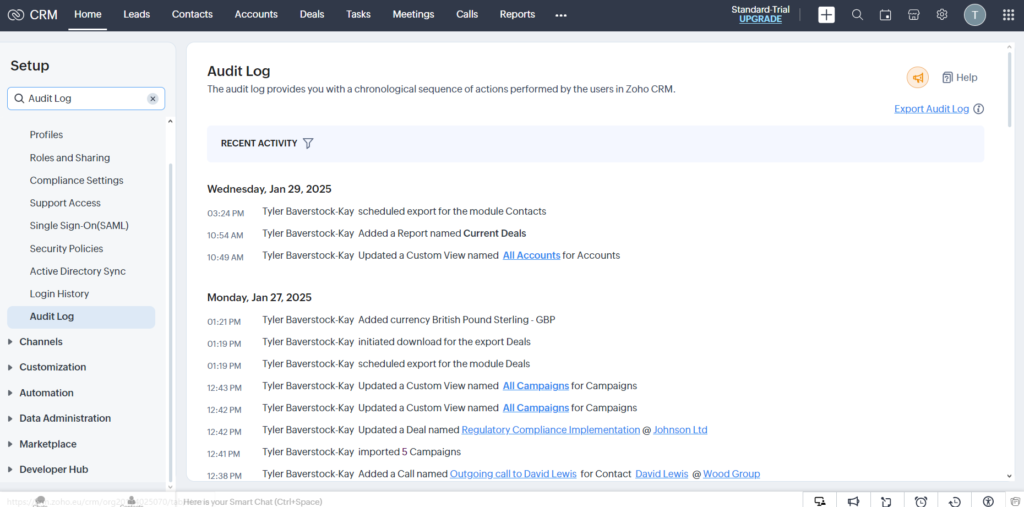This screenshot has height=507, width=1024.
Task: Click the Zoho CRM logo icon
Action: click(x=17, y=14)
